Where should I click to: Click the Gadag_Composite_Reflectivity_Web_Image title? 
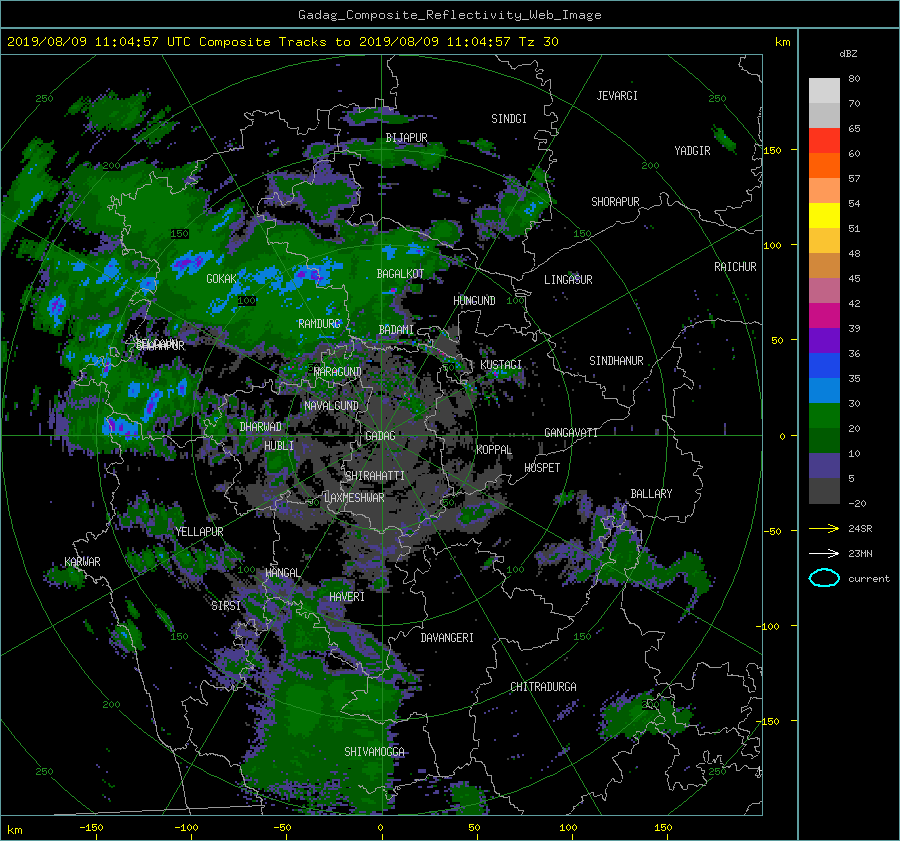[x=449, y=15]
